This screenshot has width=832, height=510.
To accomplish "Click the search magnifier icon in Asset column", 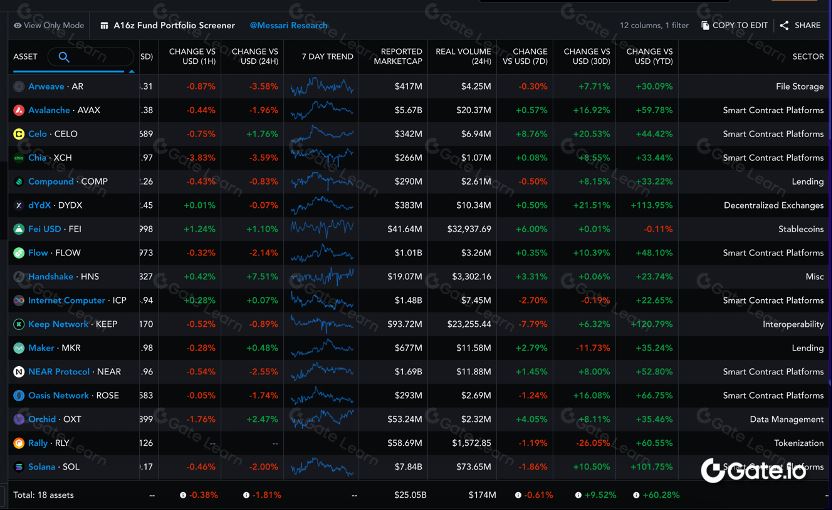I will click(x=64, y=57).
